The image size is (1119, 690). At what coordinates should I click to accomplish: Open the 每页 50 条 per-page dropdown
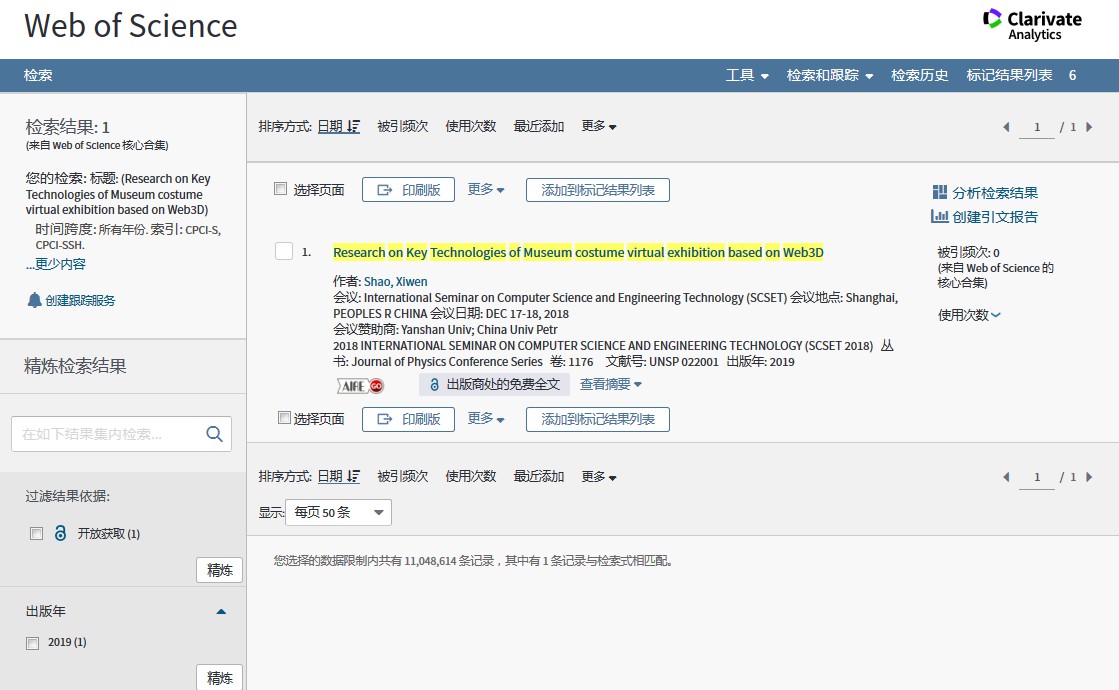pos(338,512)
